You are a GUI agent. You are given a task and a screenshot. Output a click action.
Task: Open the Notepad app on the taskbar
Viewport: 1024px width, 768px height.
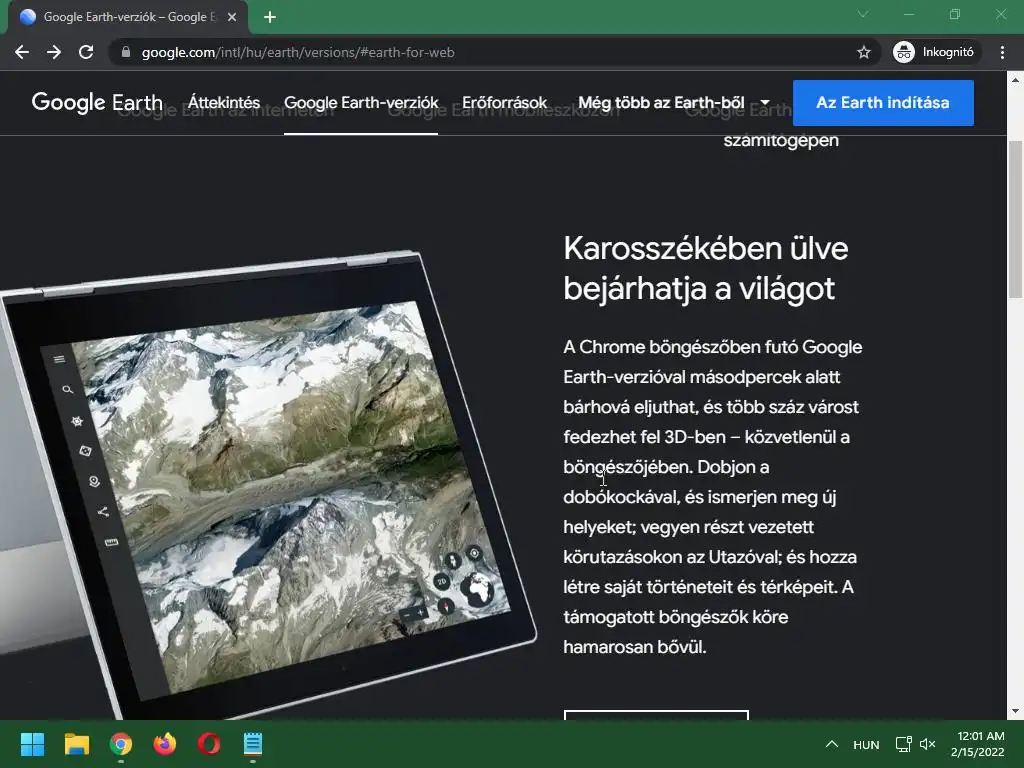tap(253, 744)
